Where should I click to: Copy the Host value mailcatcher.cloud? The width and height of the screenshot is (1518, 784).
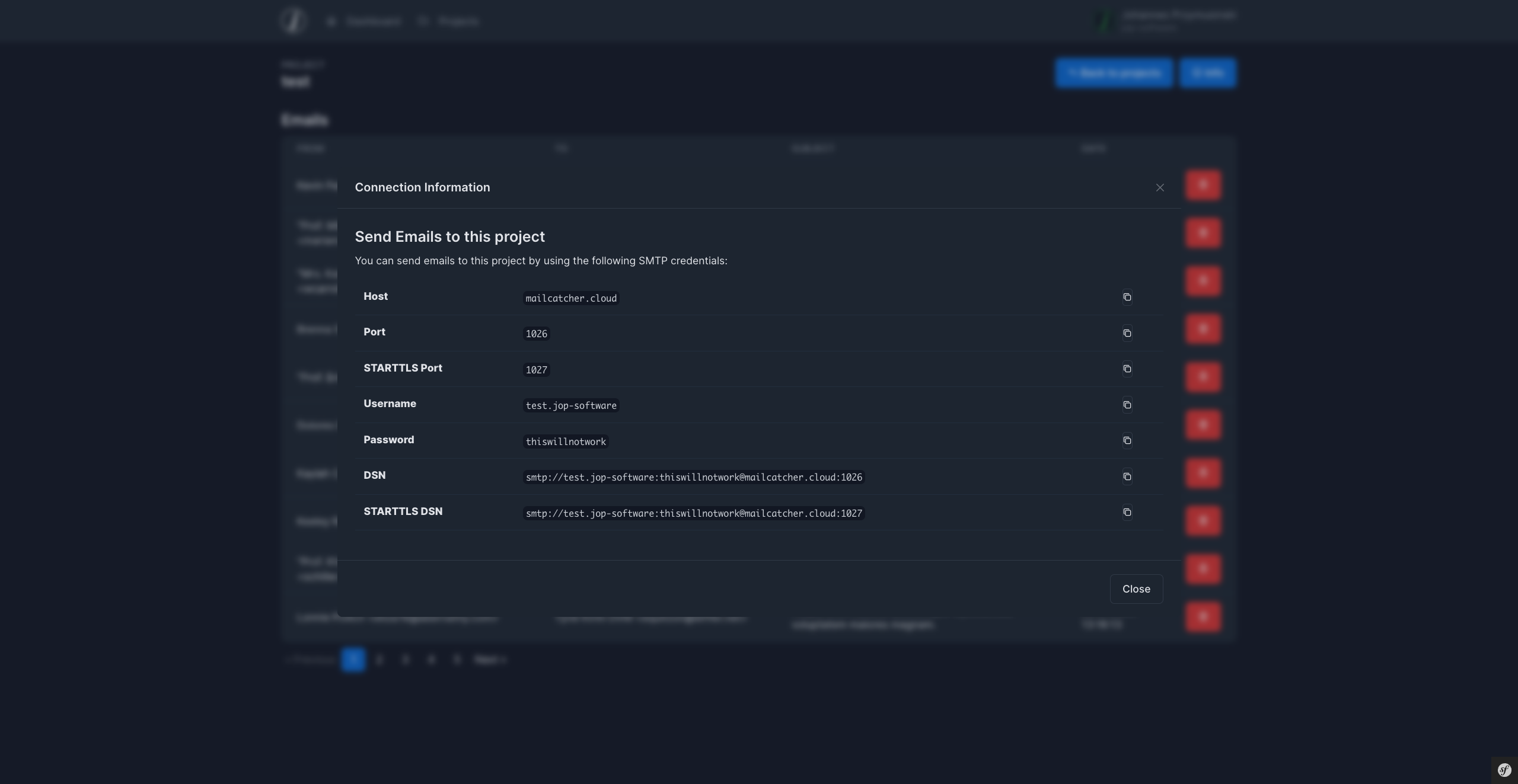[1127, 297]
